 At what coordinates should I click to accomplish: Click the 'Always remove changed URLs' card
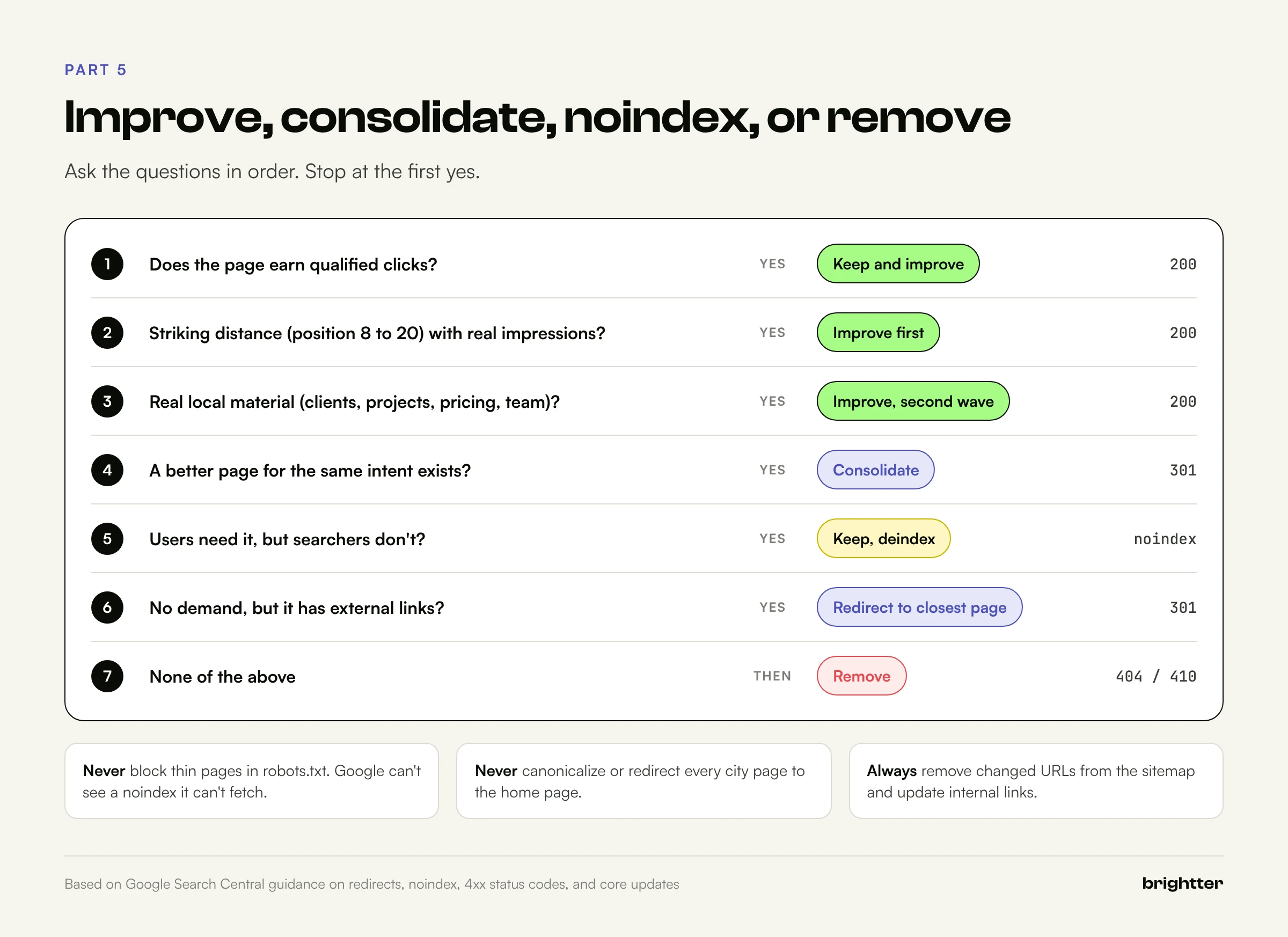[1036, 781]
